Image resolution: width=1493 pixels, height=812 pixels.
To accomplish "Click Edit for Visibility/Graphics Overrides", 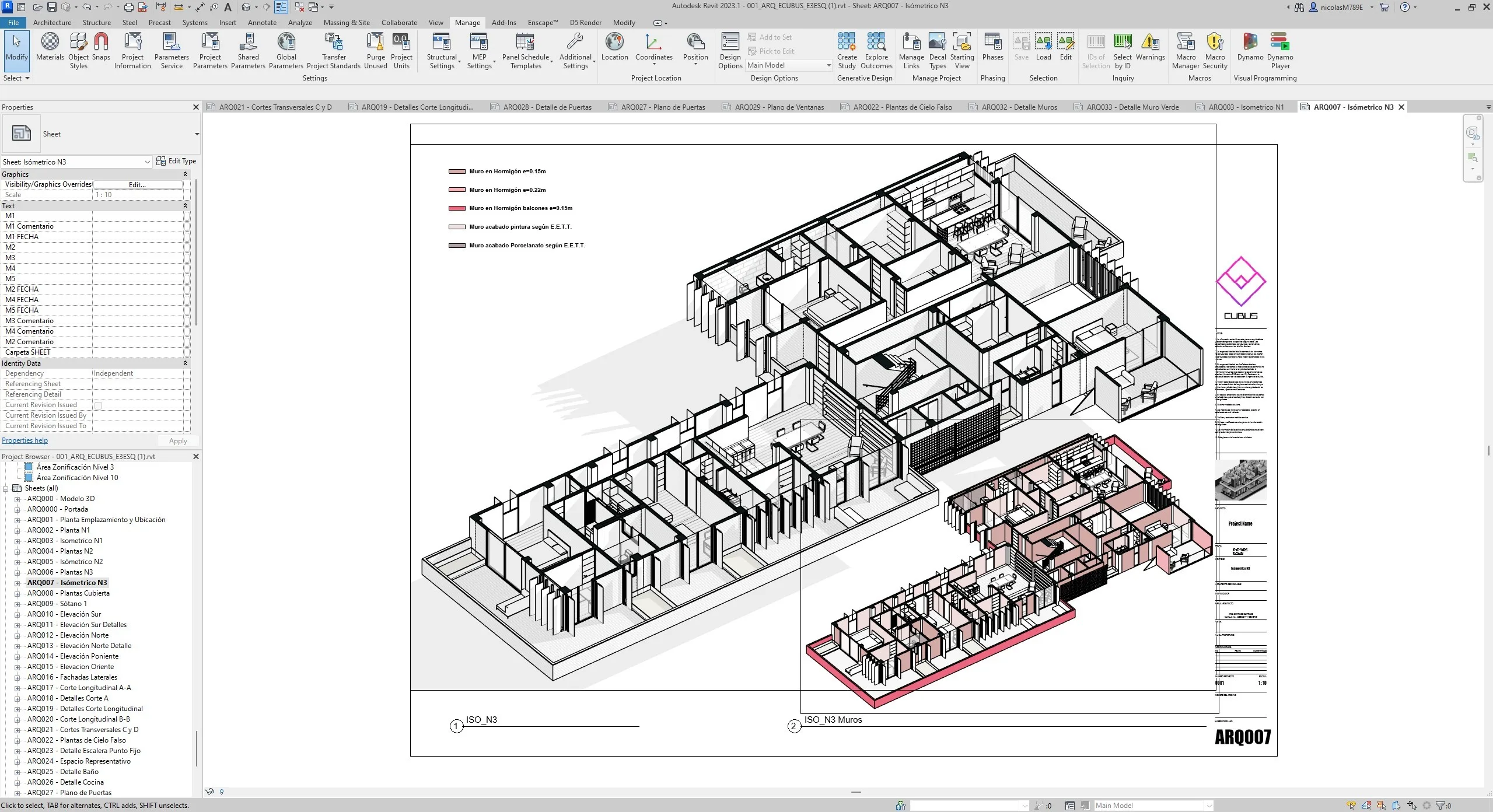I will (138, 185).
